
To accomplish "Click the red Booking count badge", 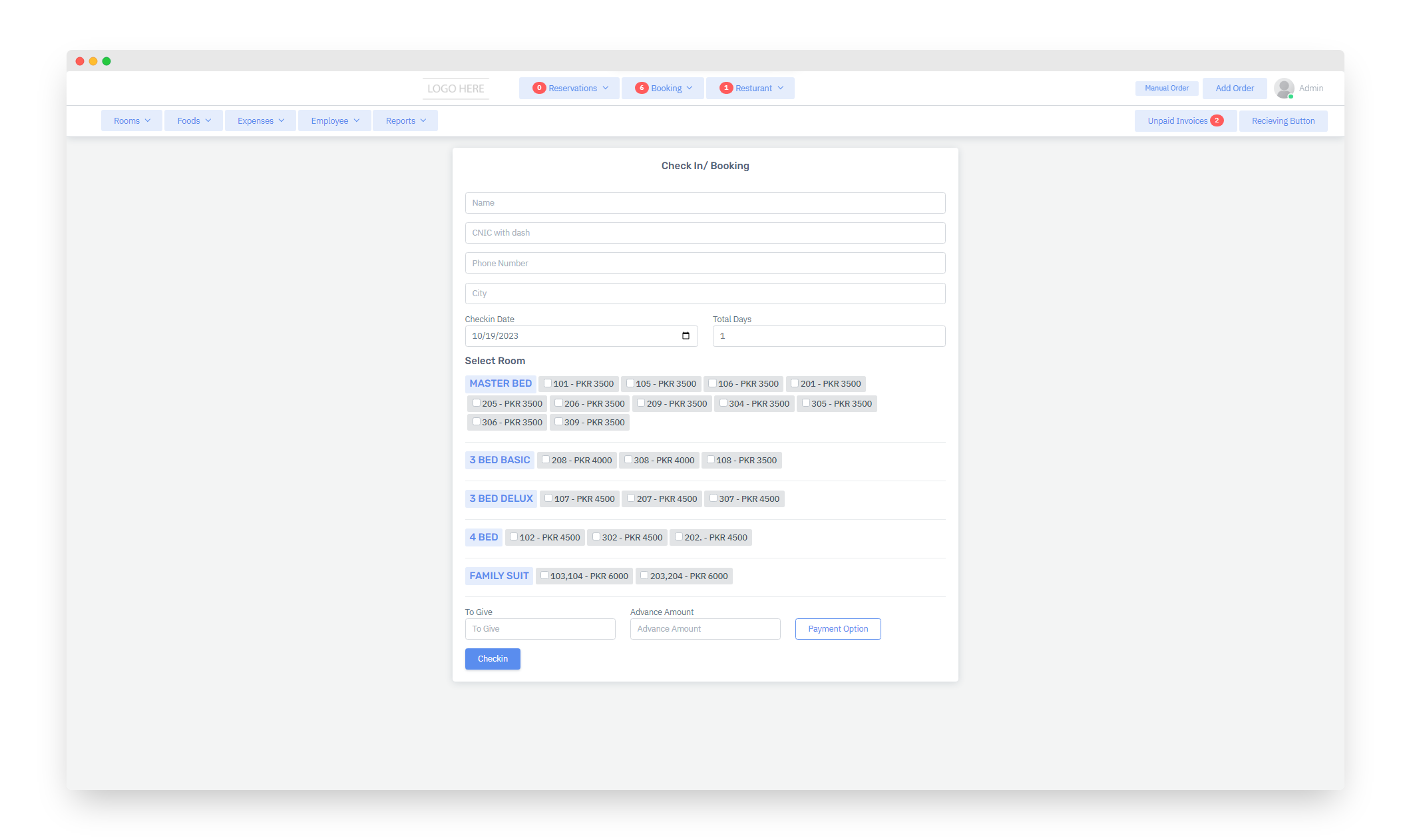I will (642, 88).
